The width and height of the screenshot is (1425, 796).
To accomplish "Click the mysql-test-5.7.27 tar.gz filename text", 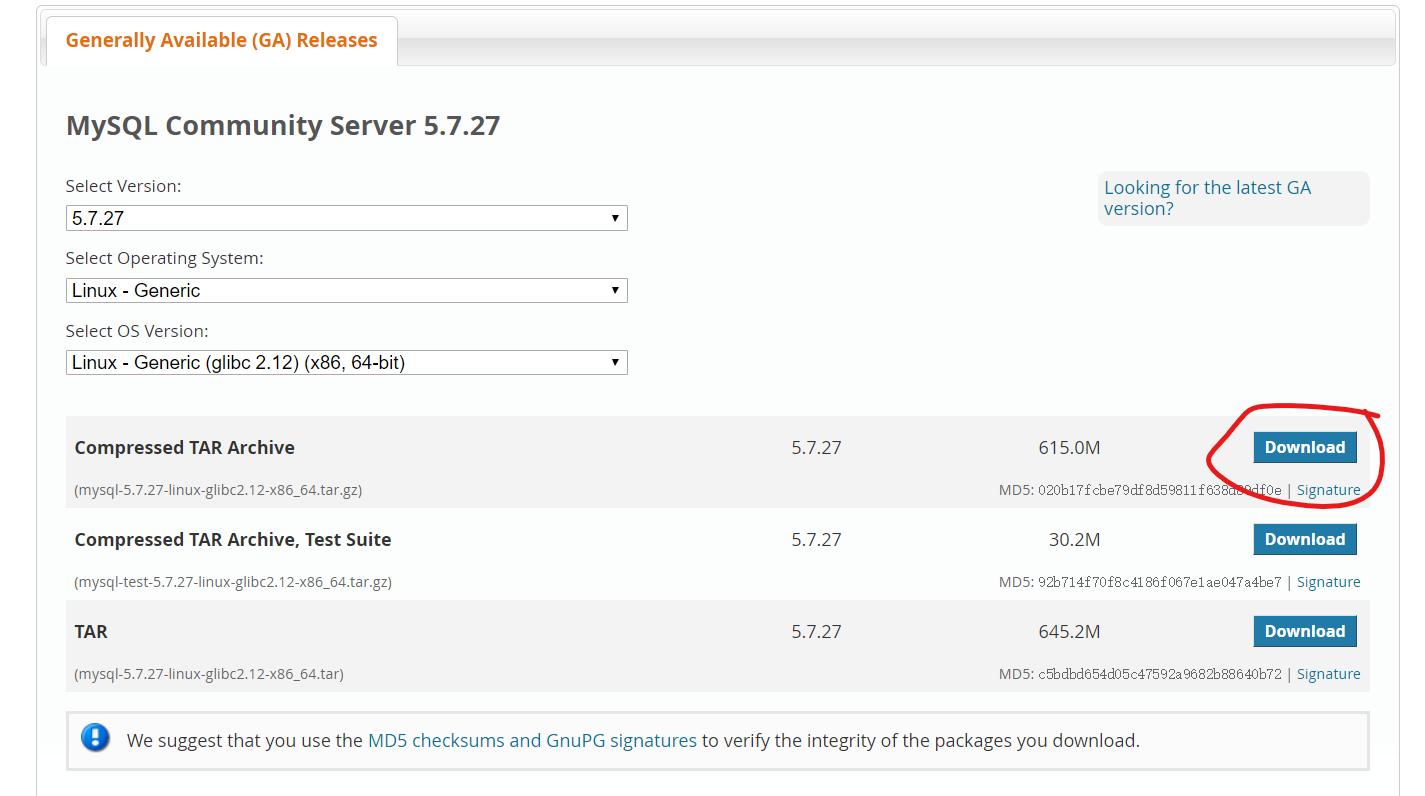I will tap(233, 583).
